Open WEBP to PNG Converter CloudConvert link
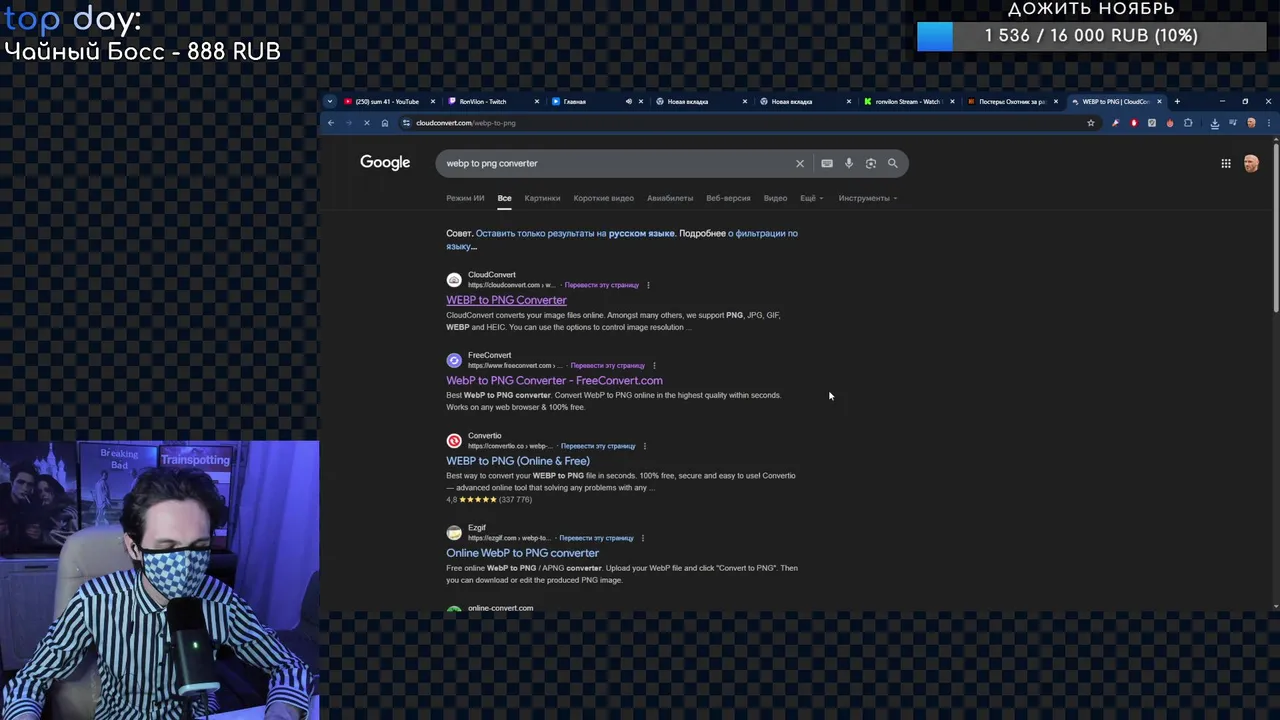This screenshot has height=720, width=1280. coord(506,300)
